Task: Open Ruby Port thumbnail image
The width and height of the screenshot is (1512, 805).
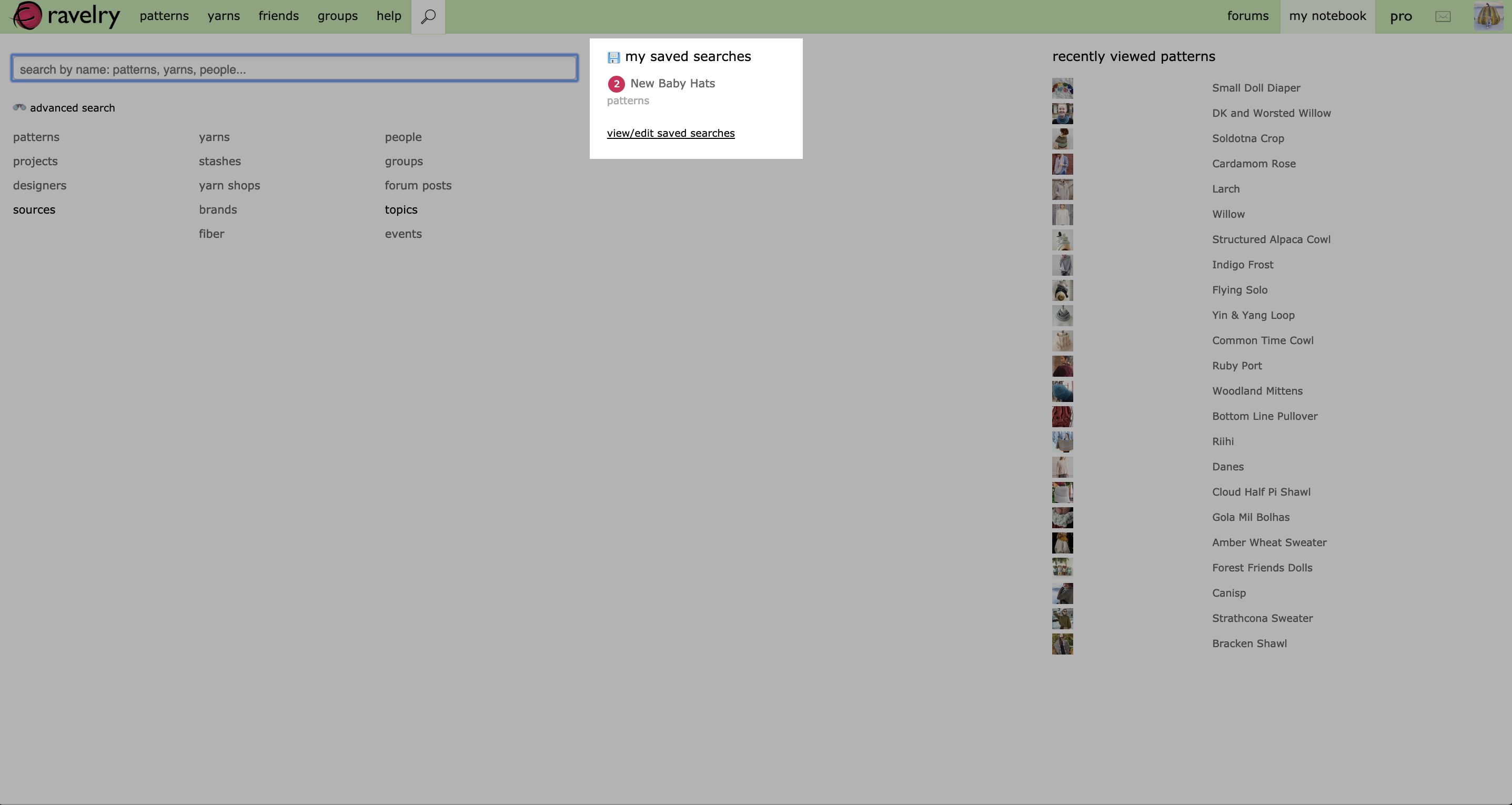Action: (1062, 366)
